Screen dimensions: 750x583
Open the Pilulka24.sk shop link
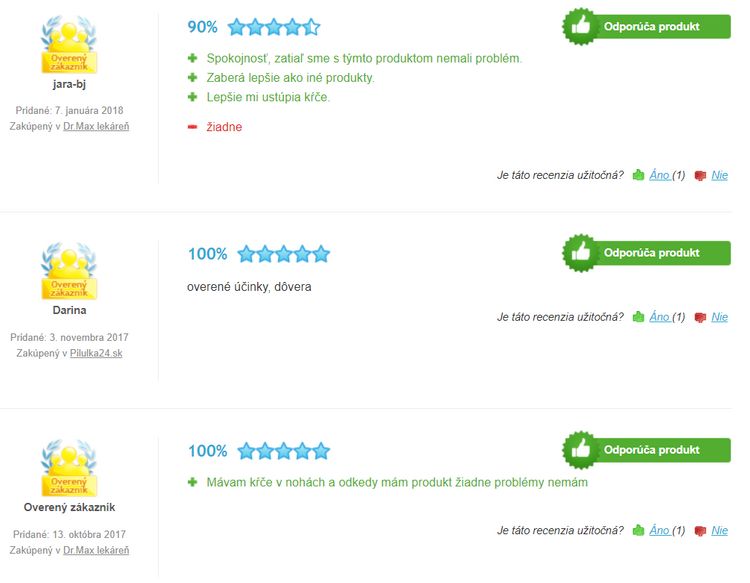96,353
